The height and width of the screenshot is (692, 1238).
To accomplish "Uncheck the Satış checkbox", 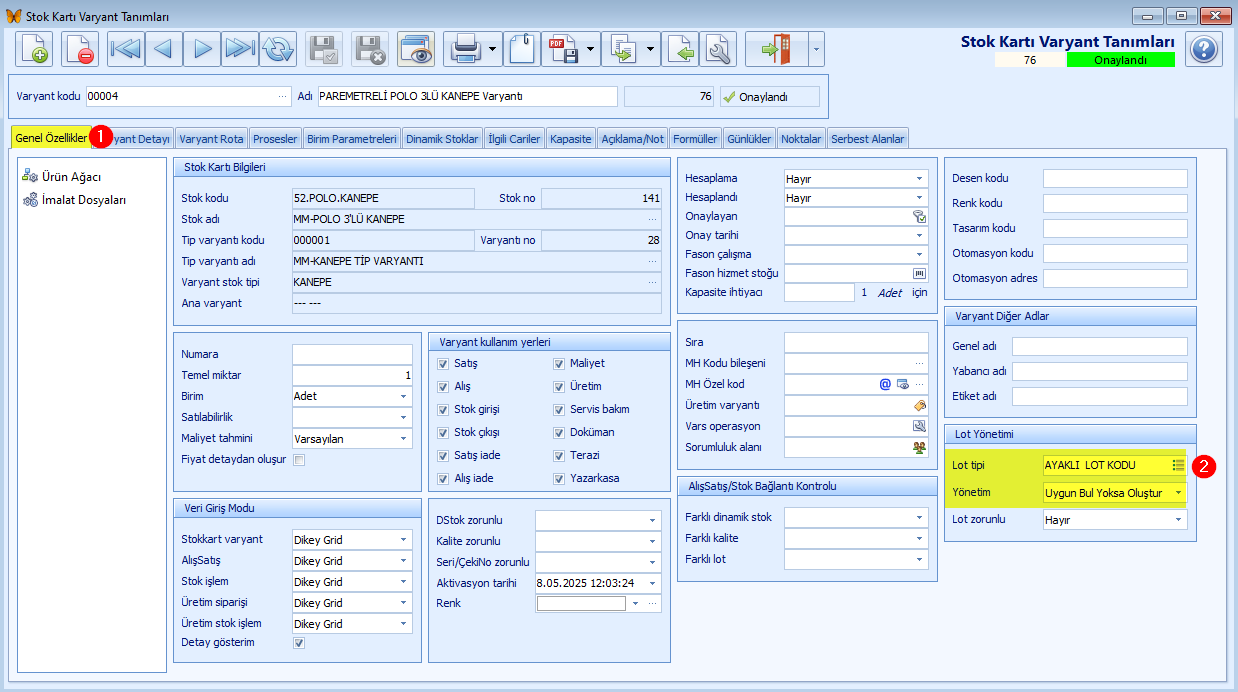I will point(443,363).
